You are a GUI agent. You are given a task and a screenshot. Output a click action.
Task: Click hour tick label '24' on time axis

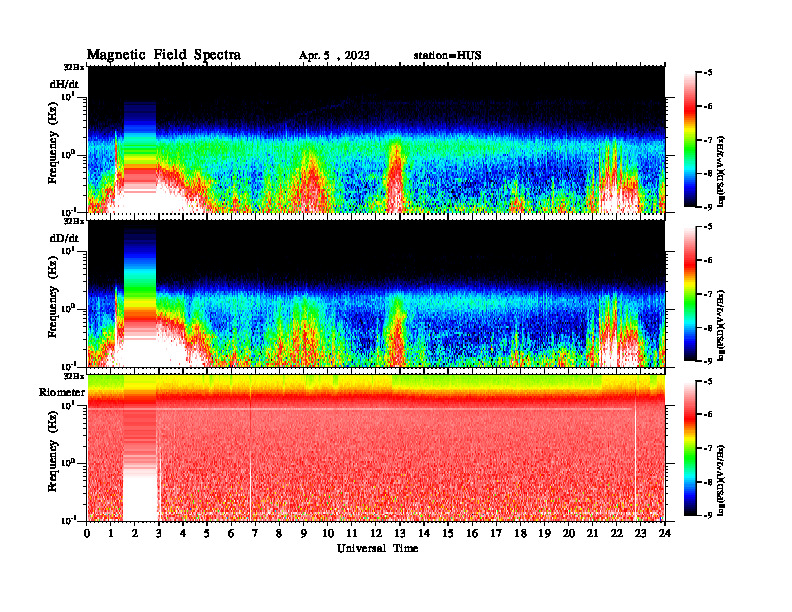[x=665, y=534]
